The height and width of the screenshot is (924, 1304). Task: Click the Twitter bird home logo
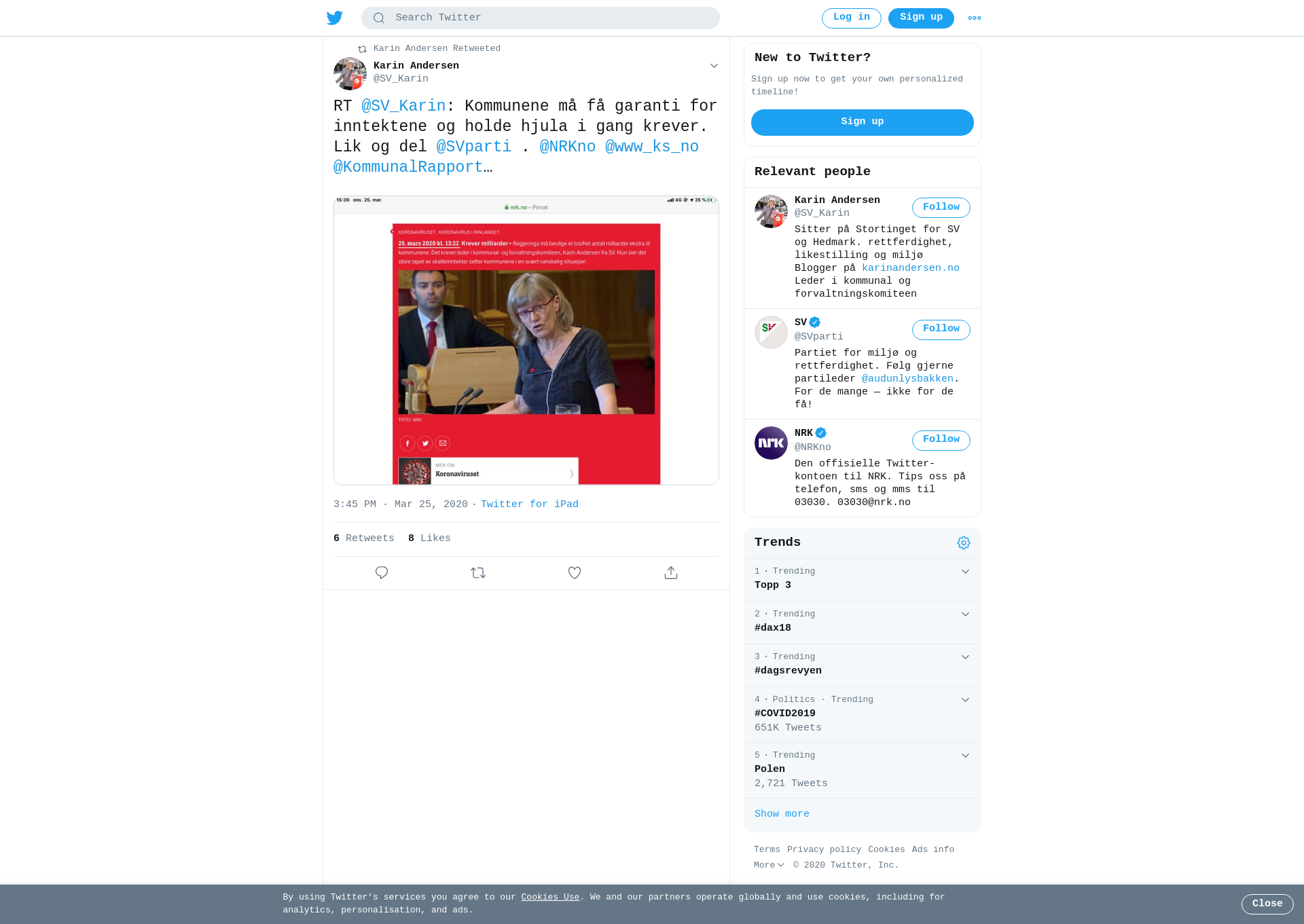[335, 18]
